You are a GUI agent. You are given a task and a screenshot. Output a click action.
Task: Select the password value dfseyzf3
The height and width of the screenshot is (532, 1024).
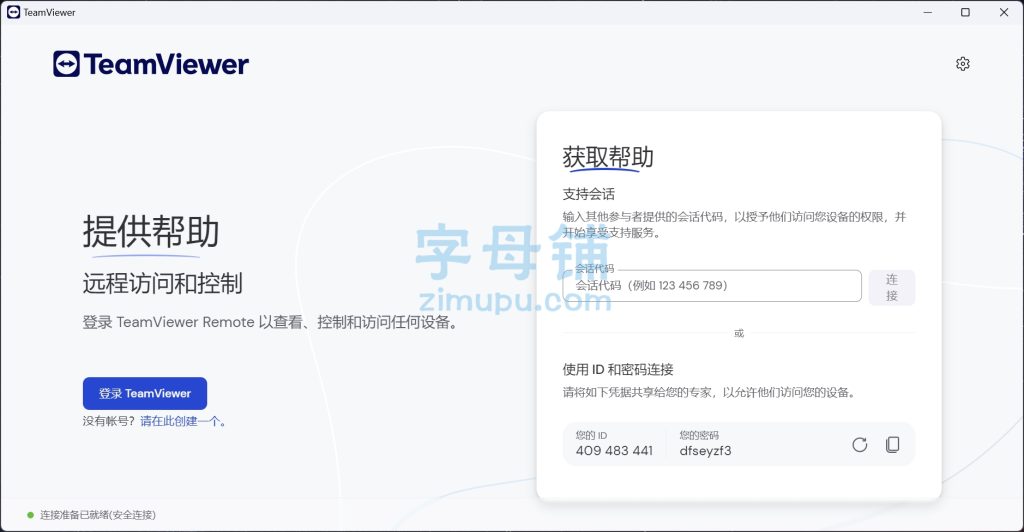coord(705,450)
